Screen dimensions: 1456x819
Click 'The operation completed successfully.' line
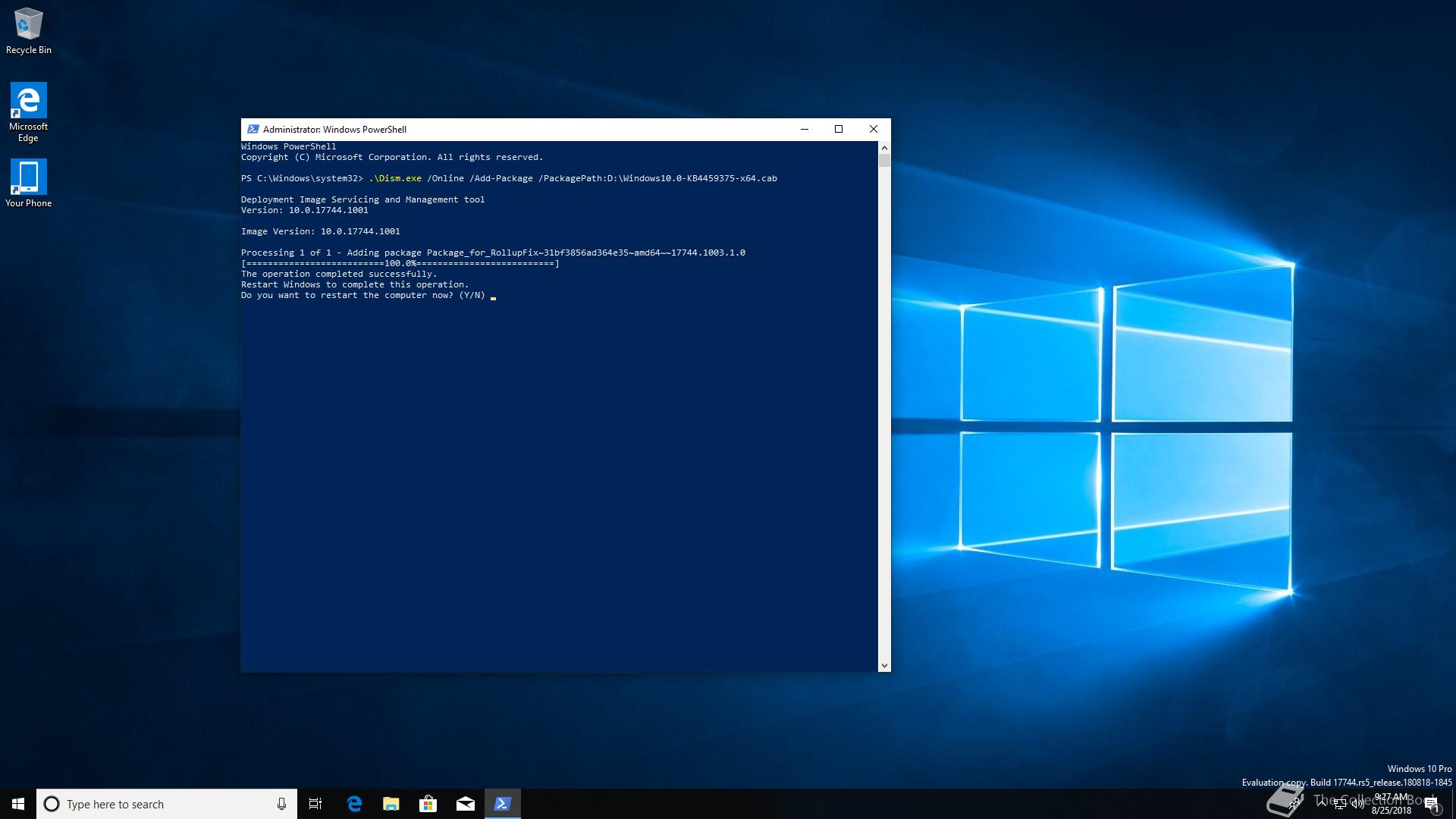tap(339, 274)
